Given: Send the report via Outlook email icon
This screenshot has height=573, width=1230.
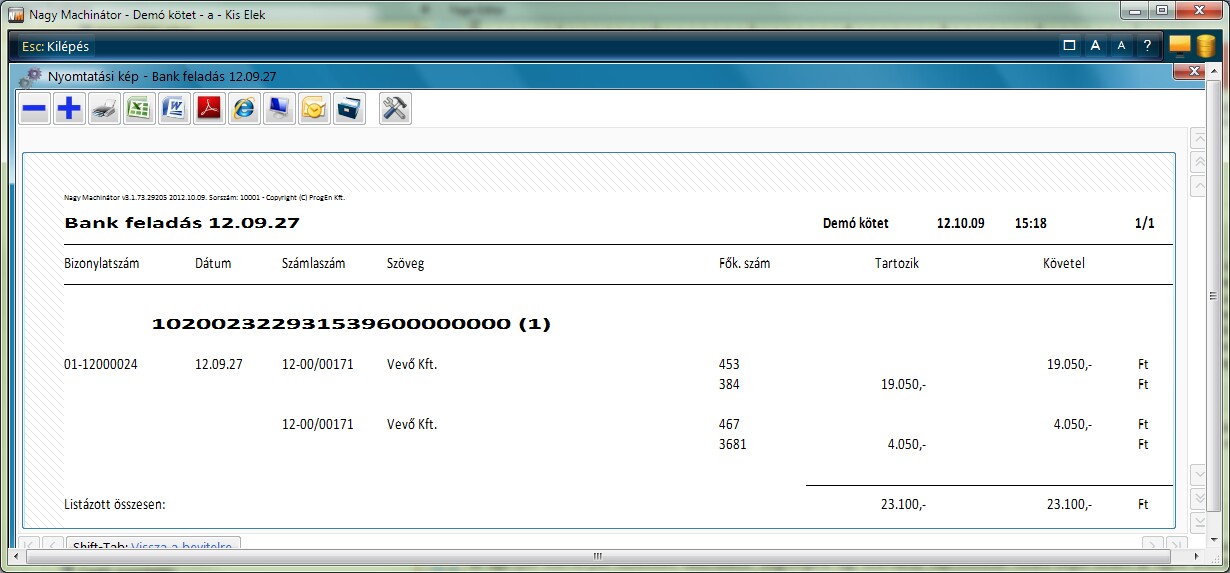Looking at the screenshot, I should 314,109.
